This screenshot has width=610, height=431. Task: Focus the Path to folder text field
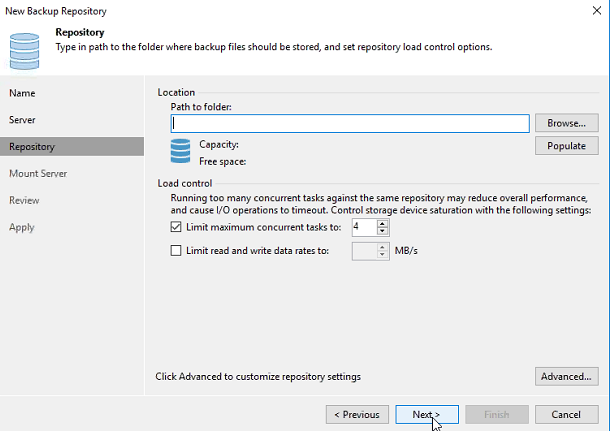point(350,123)
